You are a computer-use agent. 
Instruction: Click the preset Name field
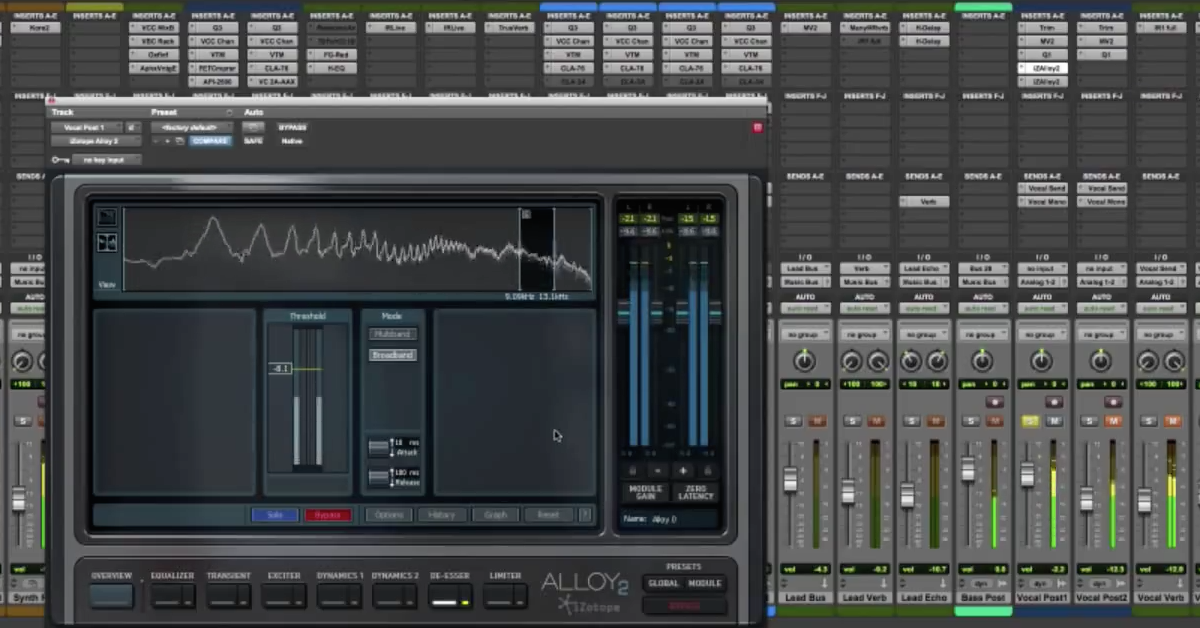[669, 519]
